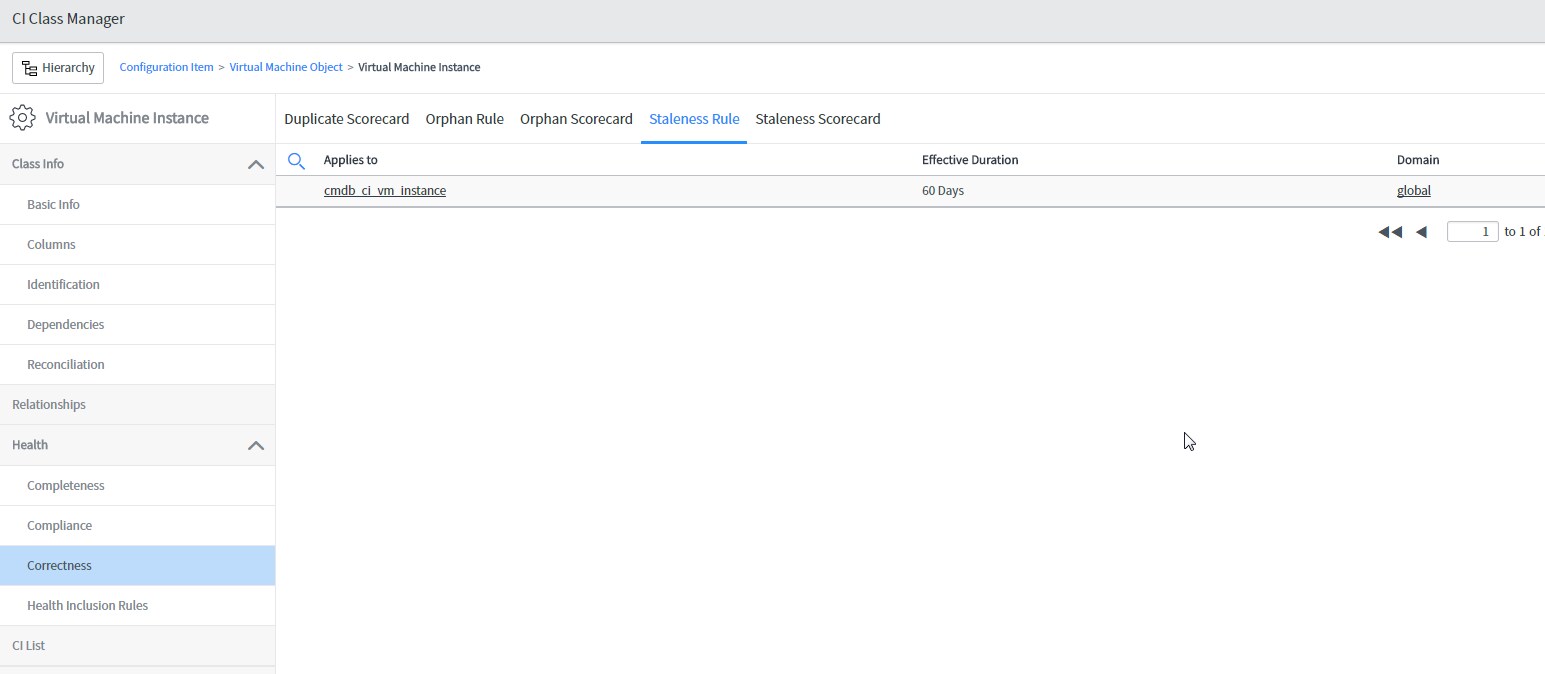Click the page number input field
This screenshot has height=674, width=1545.
1472,232
